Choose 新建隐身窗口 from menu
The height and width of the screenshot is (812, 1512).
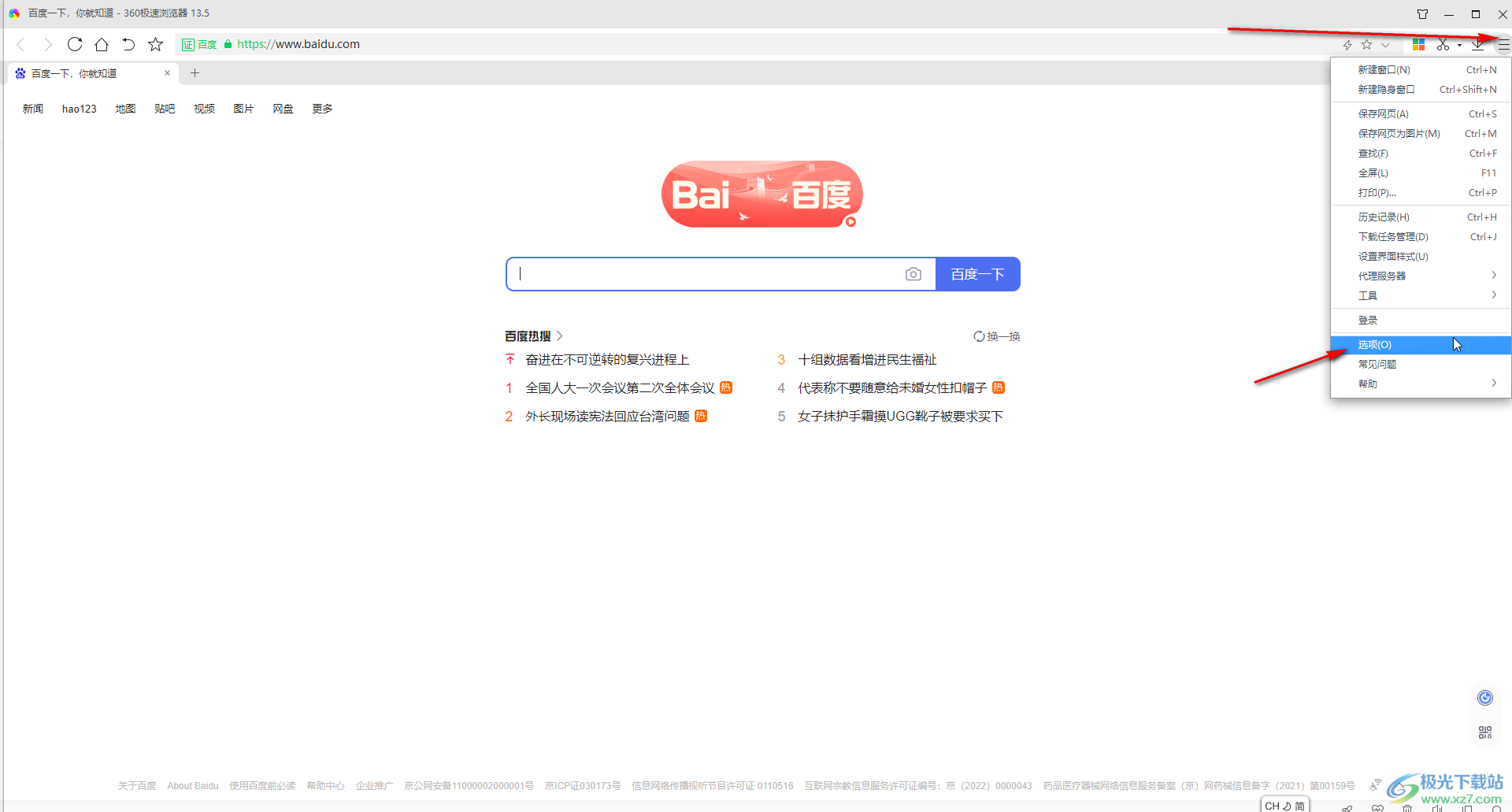pyautogui.click(x=1421, y=90)
